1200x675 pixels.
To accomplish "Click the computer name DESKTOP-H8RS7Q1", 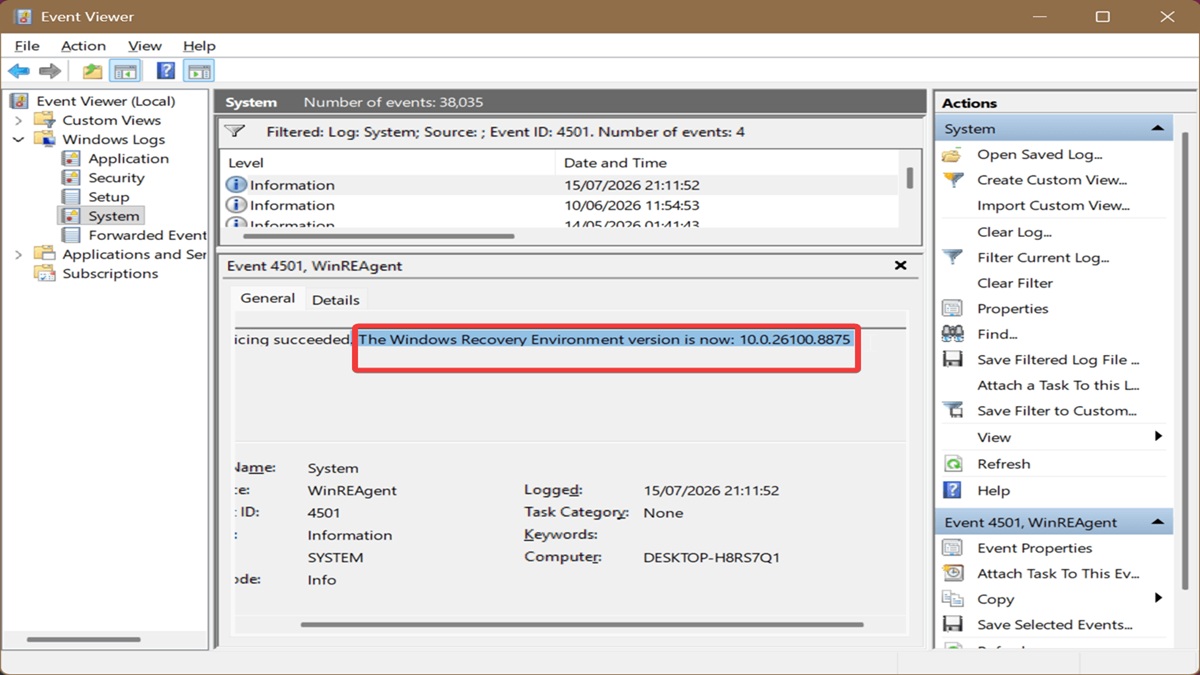I will (711, 558).
